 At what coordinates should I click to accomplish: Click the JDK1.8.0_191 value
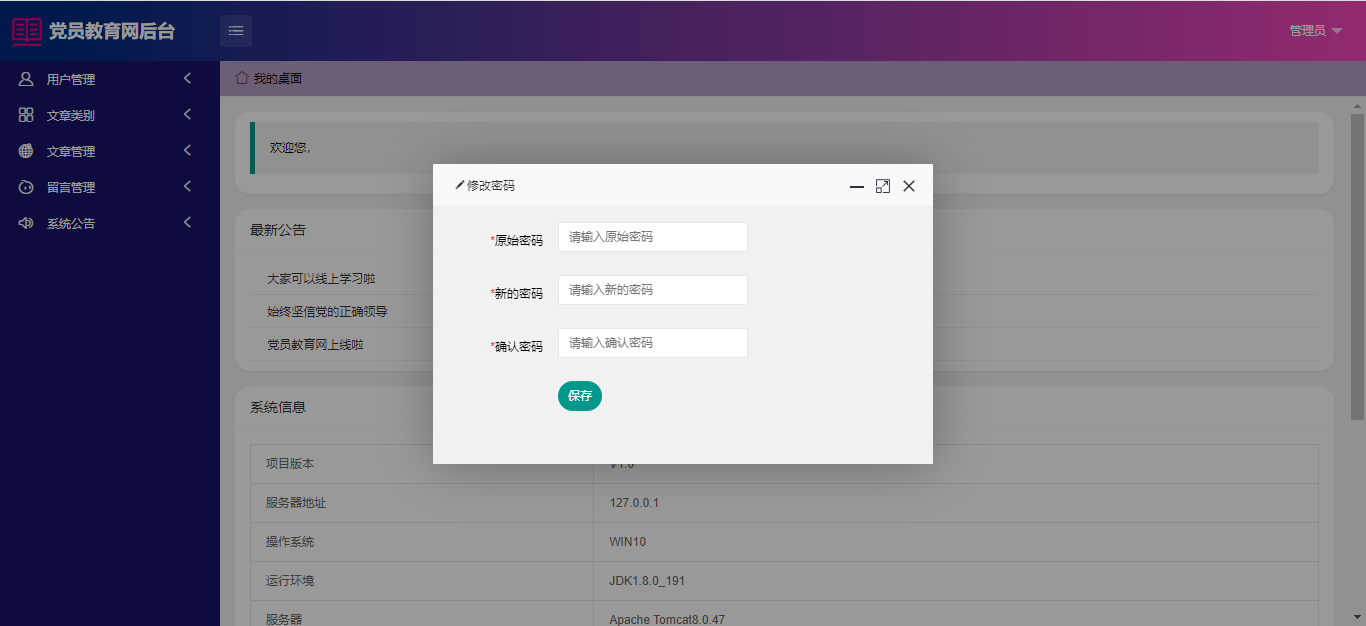pyautogui.click(x=647, y=581)
